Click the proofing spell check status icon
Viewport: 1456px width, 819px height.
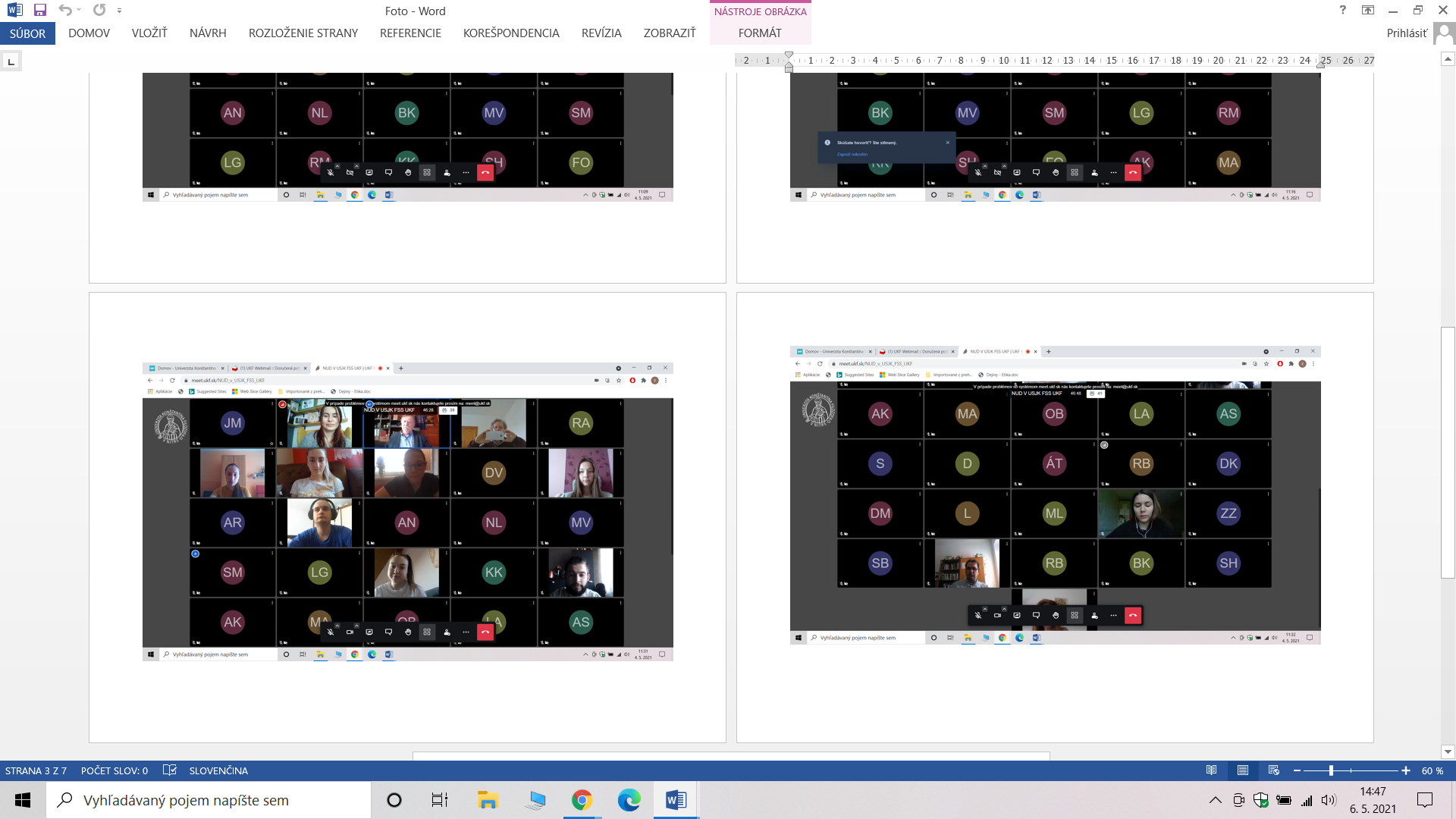170,770
